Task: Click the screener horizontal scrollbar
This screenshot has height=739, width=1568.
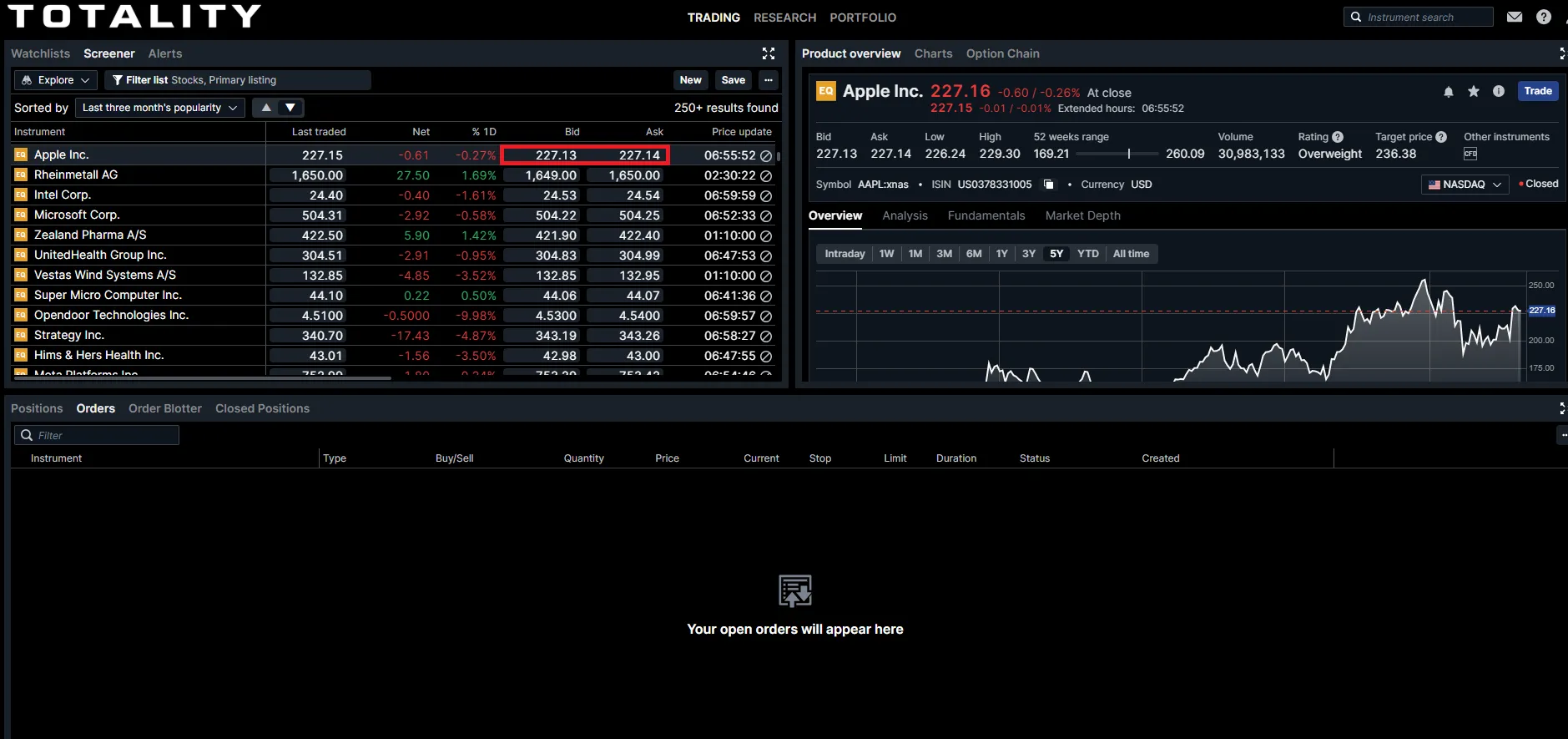Action: coord(201,378)
